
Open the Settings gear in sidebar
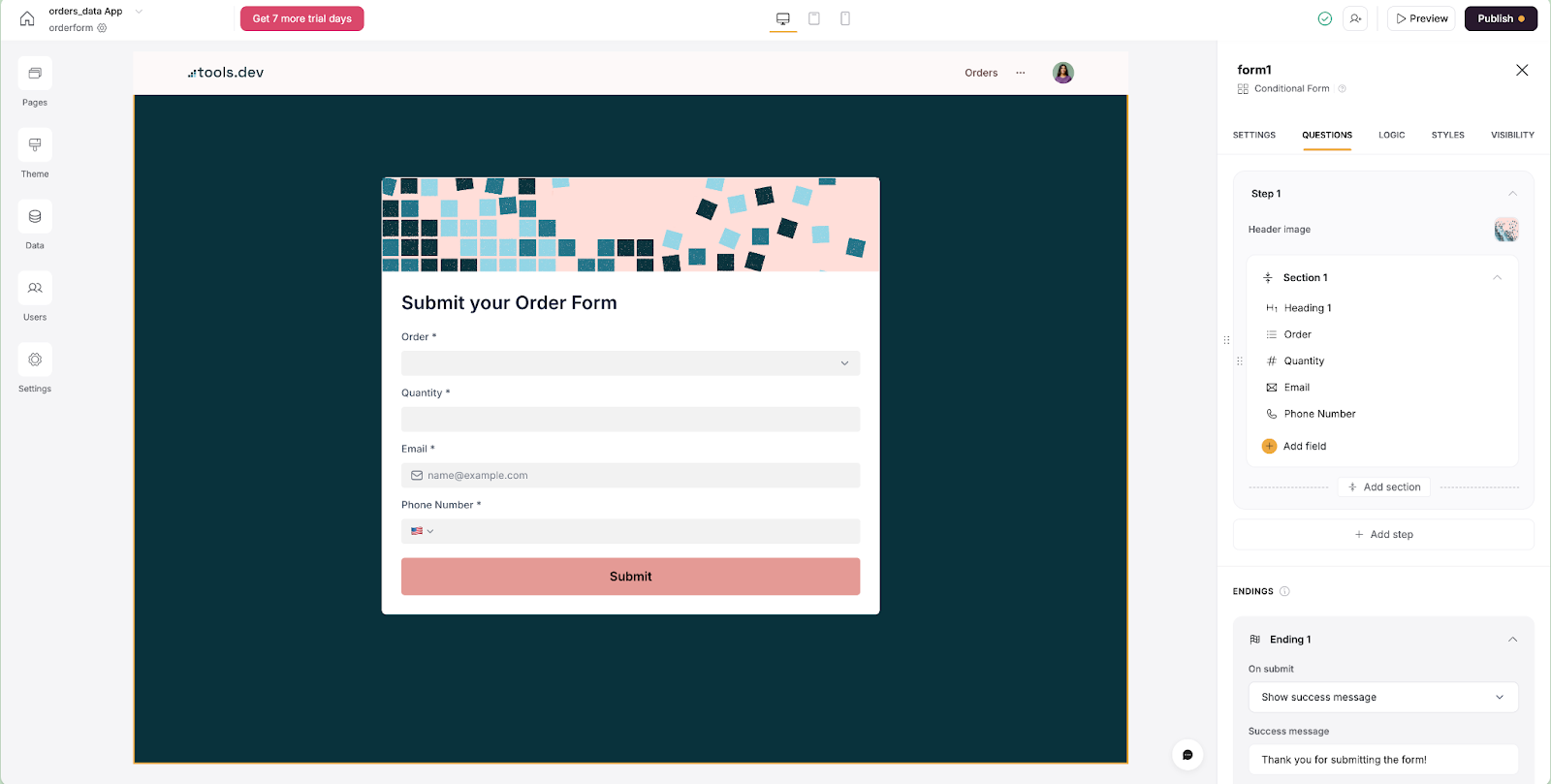click(35, 361)
